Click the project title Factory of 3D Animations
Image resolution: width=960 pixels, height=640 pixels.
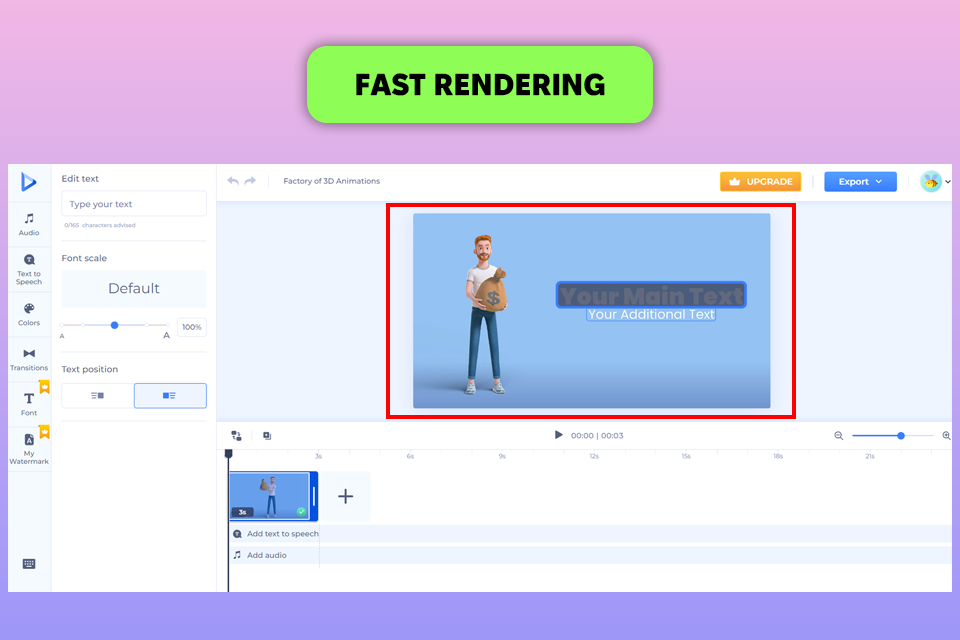coord(331,181)
